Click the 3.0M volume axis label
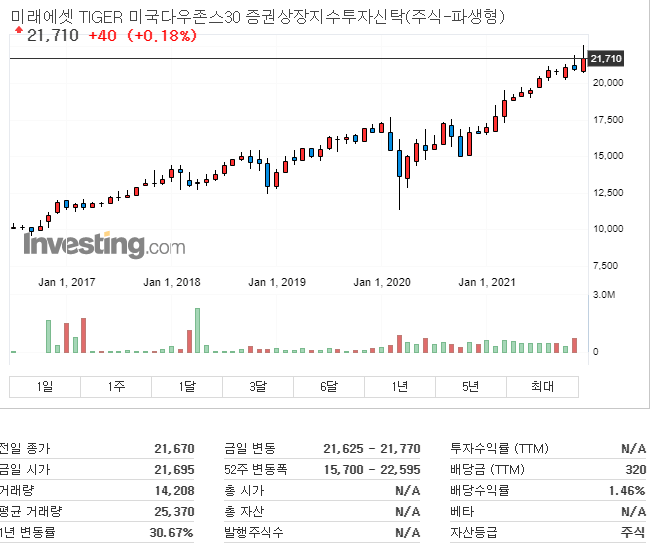This screenshot has width=650, height=548. (604, 295)
